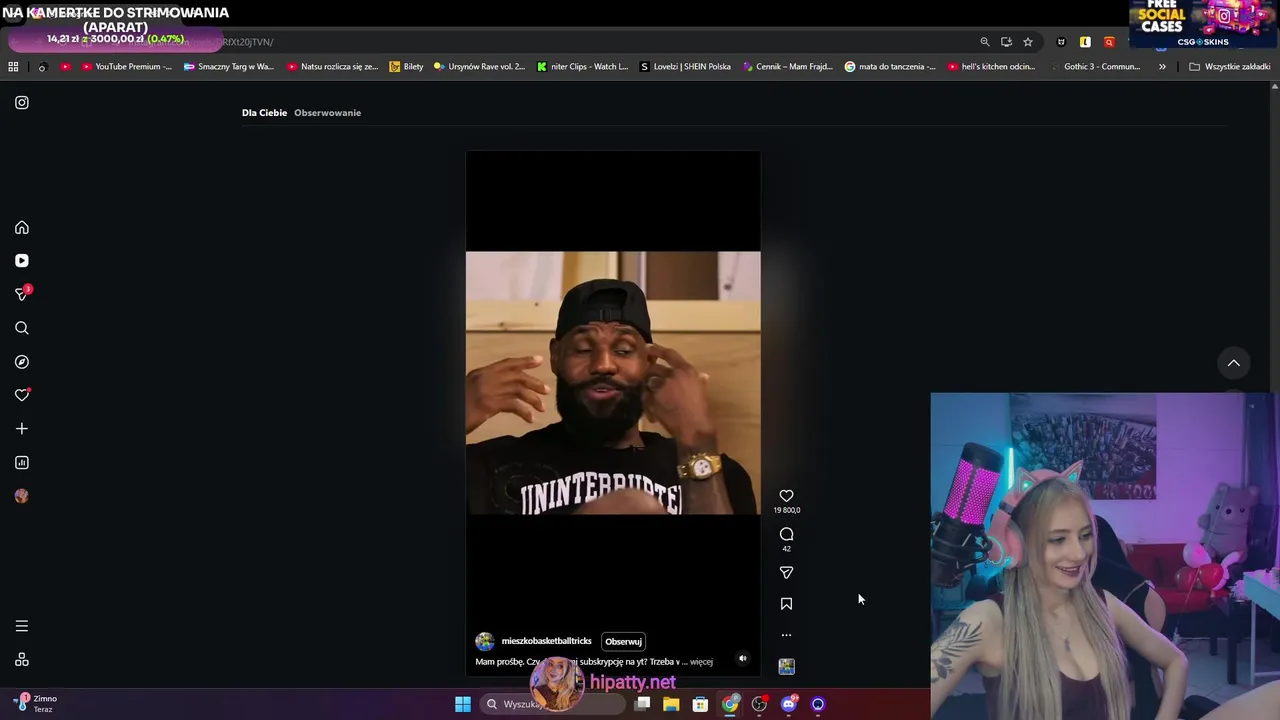
Task: Open Smaczny Targ bookmark
Action: click(228, 67)
